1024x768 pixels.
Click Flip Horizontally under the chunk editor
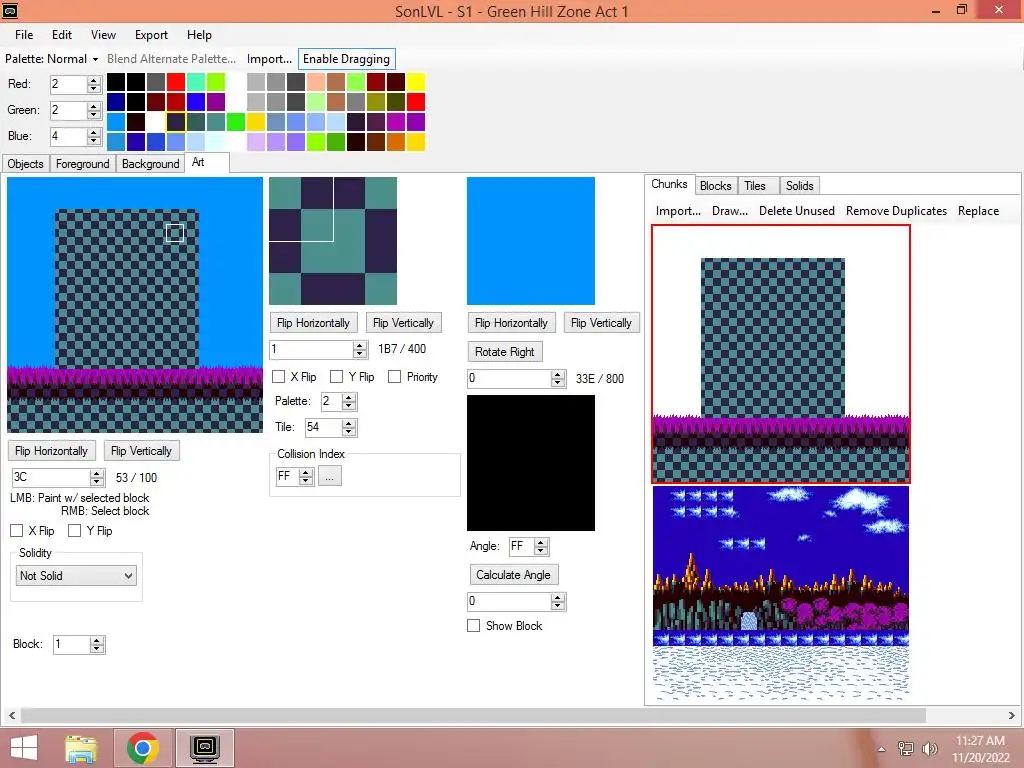(52, 451)
